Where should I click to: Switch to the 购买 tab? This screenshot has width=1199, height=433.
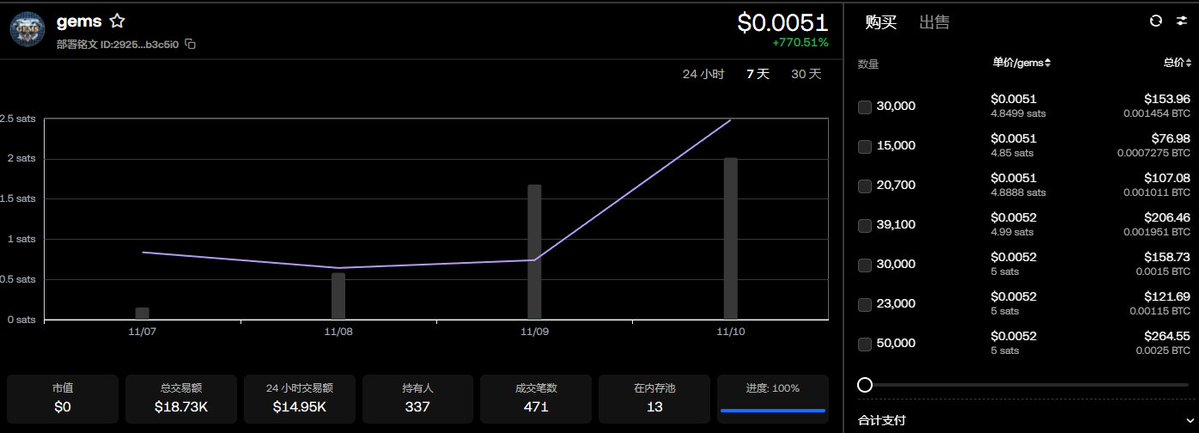(880, 22)
